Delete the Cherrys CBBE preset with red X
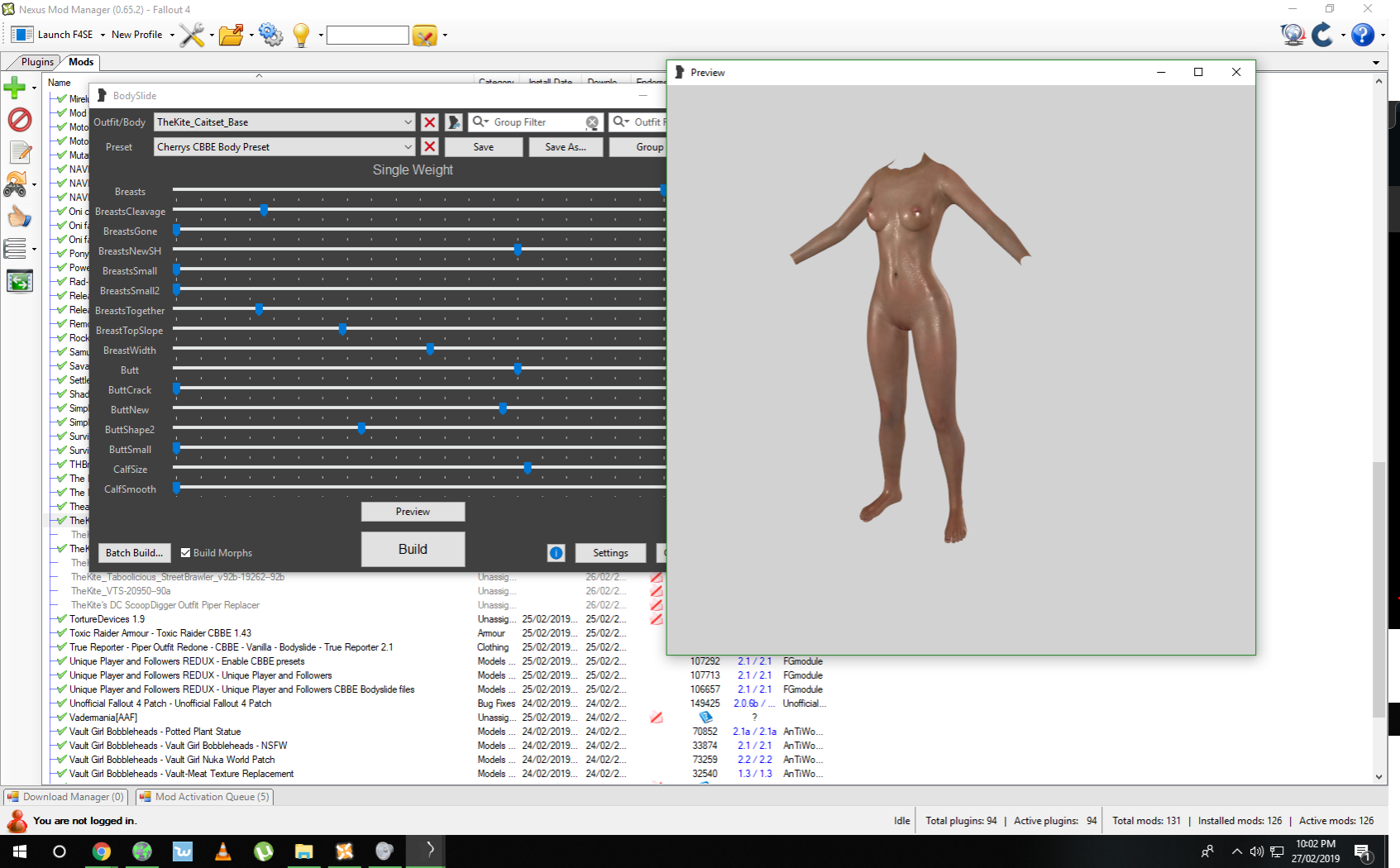This screenshot has height=868, width=1400. coord(430,147)
